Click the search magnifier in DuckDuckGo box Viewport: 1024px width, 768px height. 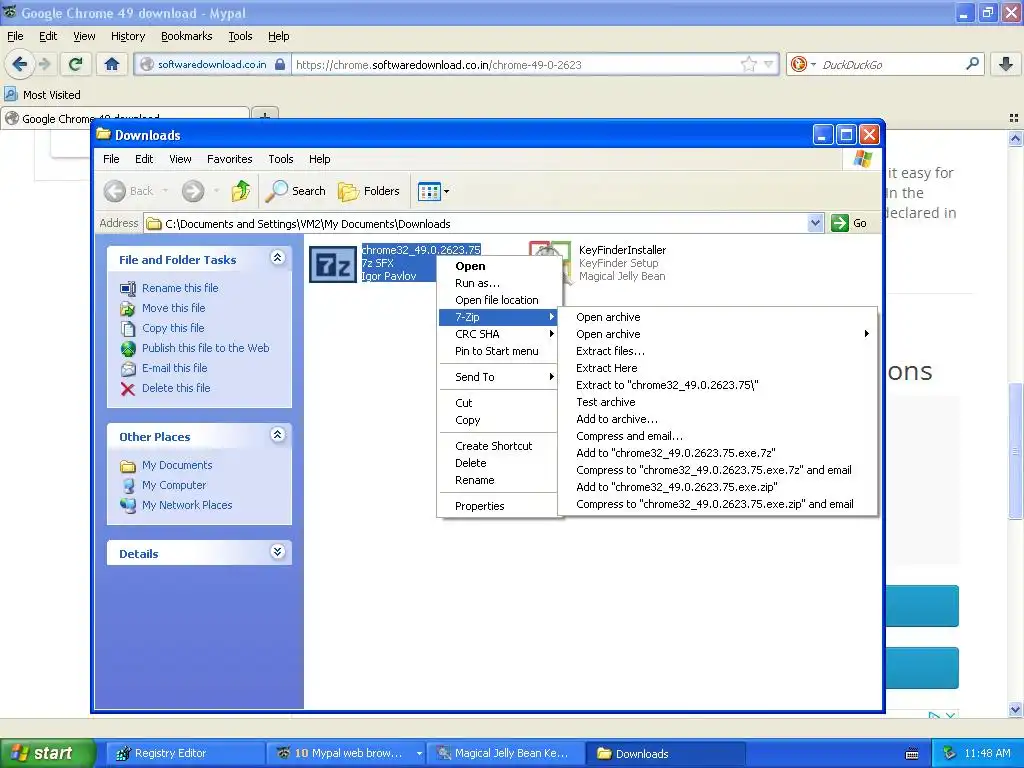(x=972, y=64)
